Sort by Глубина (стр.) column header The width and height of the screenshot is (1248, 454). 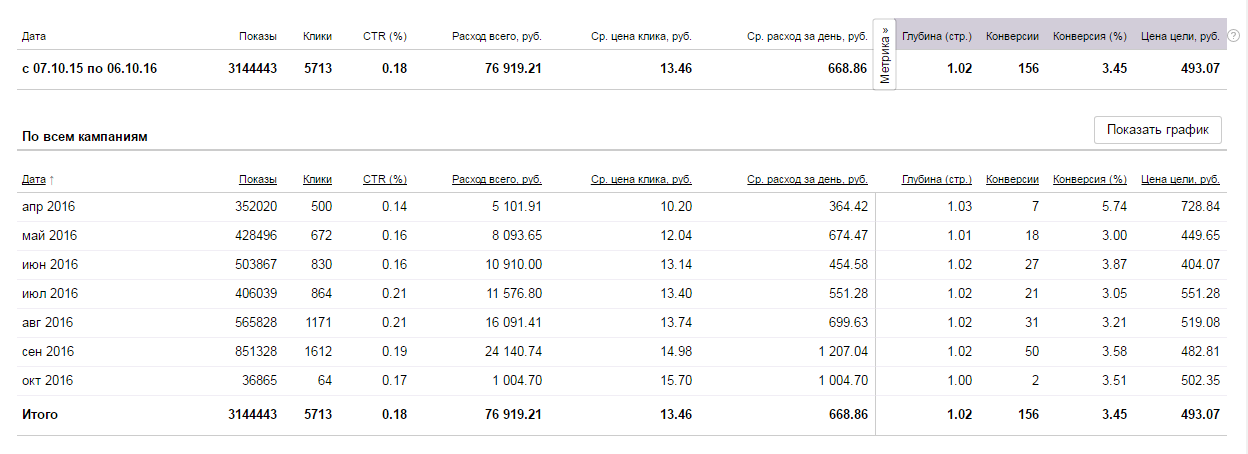pyautogui.click(x=936, y=180)
